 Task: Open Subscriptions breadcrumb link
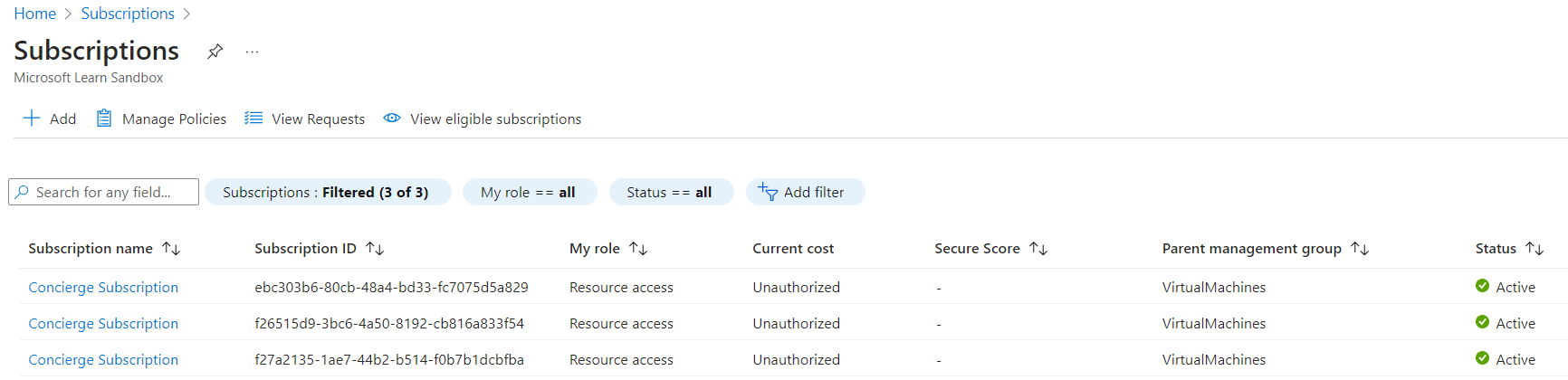[128, 14]
